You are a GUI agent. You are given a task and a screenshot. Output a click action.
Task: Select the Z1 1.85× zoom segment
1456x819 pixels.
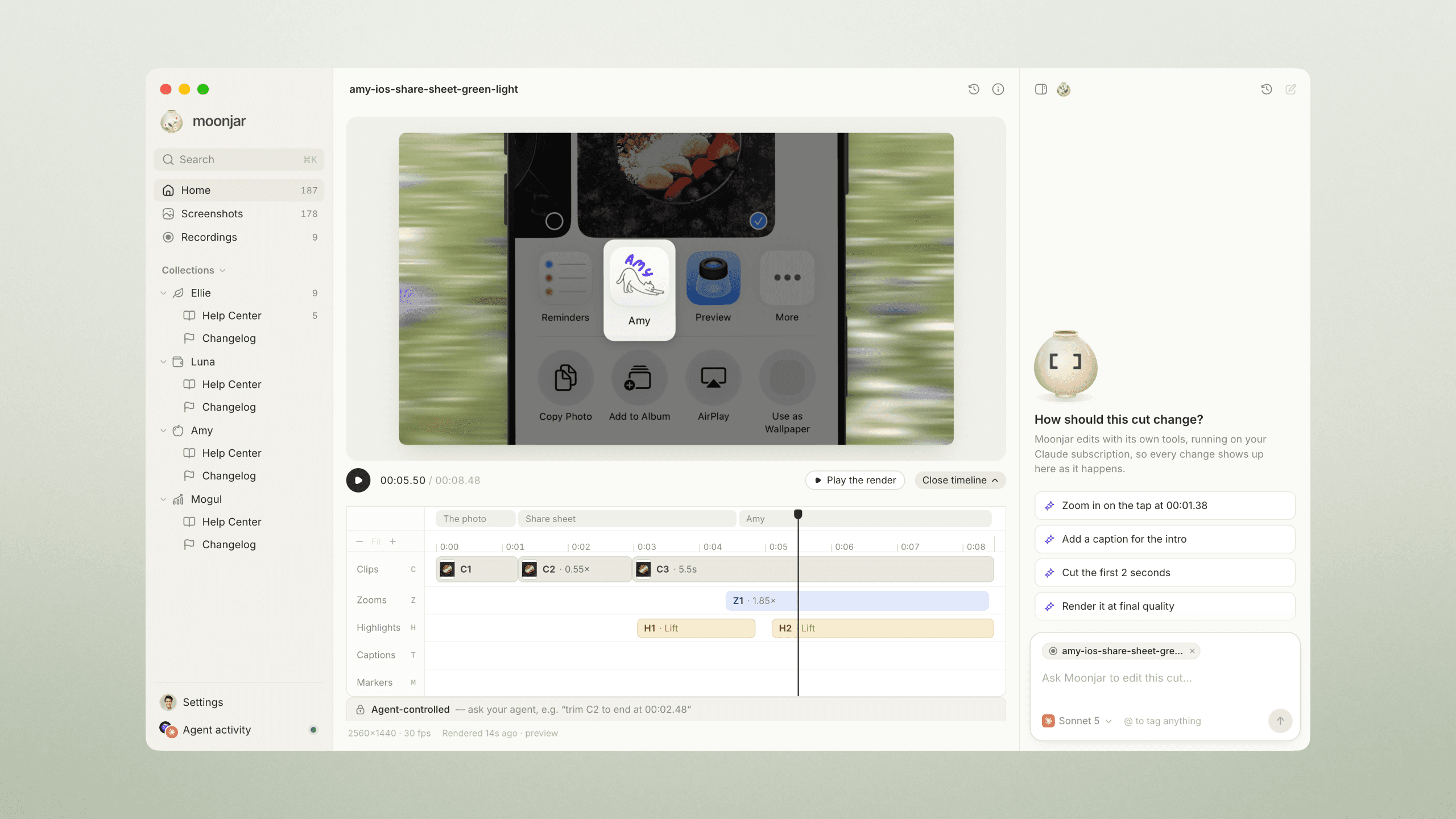tap(857, 601)
